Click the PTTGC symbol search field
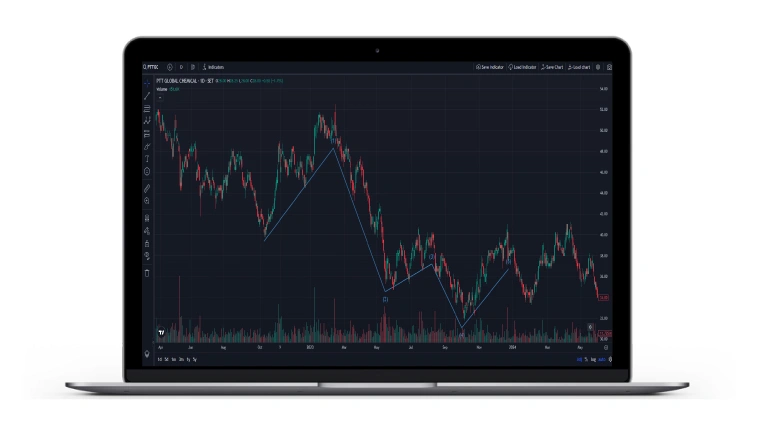 152,67
